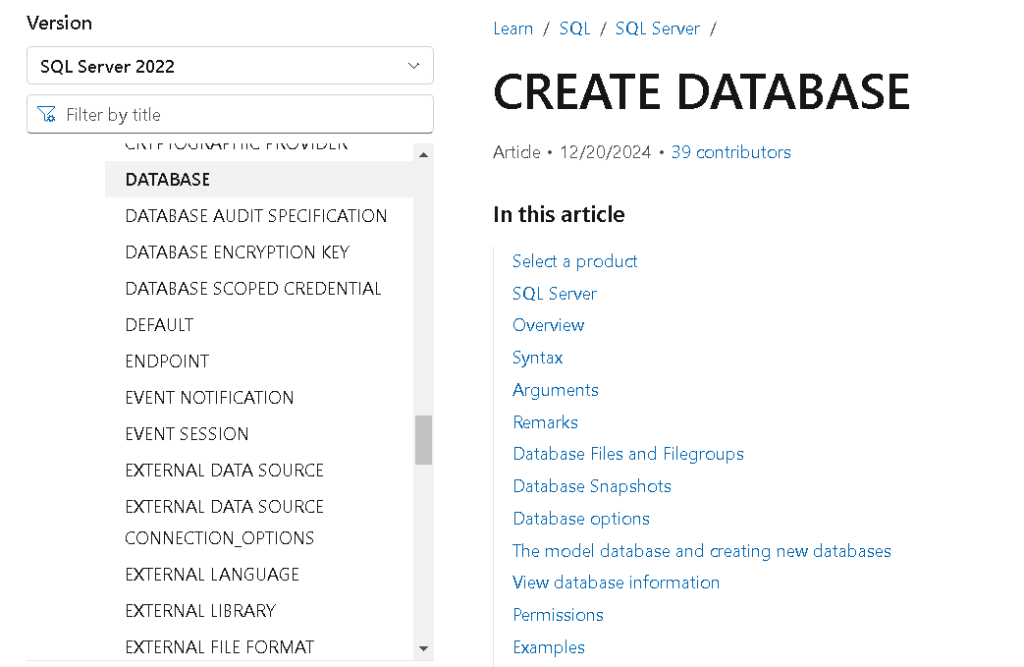Jump to Database Files and Filegroups

[x=628, y=454]
